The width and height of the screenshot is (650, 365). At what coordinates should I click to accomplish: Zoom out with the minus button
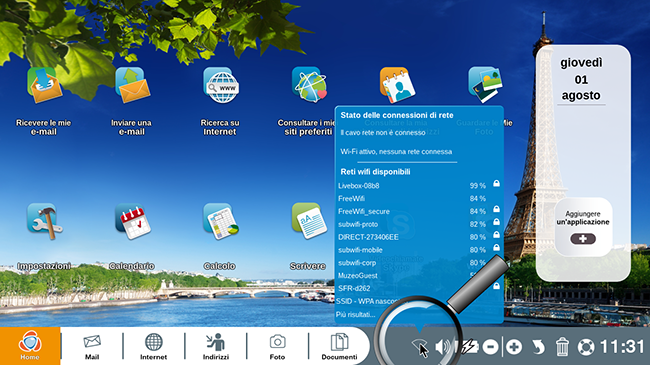[490, 347]
